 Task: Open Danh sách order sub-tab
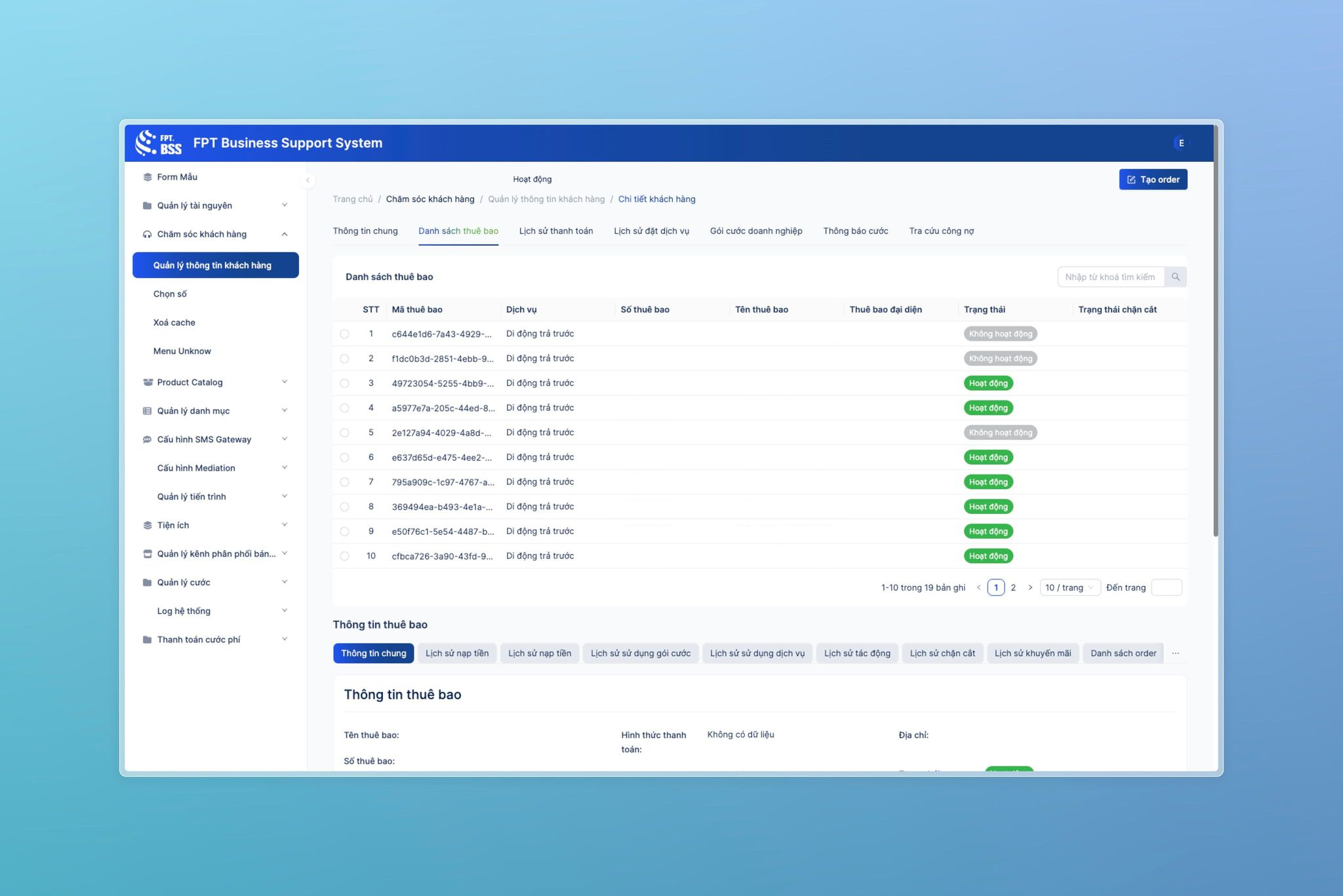[x=1123, y=653]
